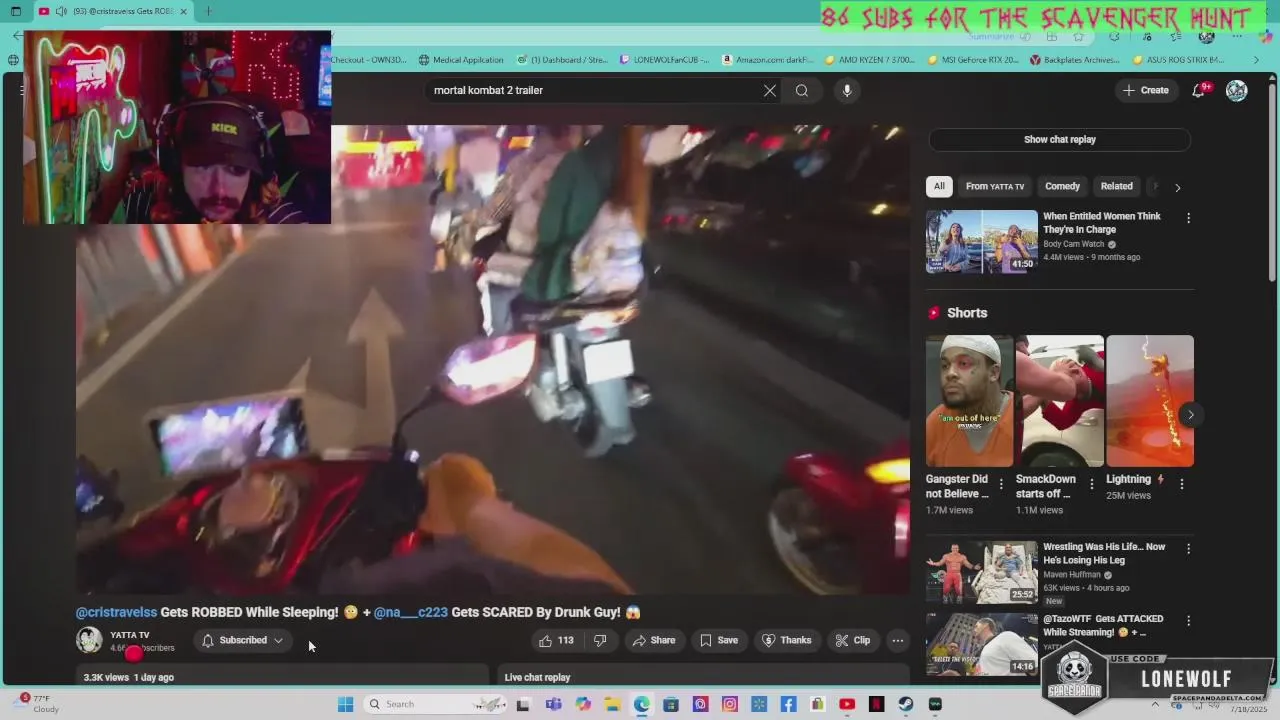Open AMD RYZEN 7 3700 bookmark
This screenshot has width=1280, height=720.
870,60
